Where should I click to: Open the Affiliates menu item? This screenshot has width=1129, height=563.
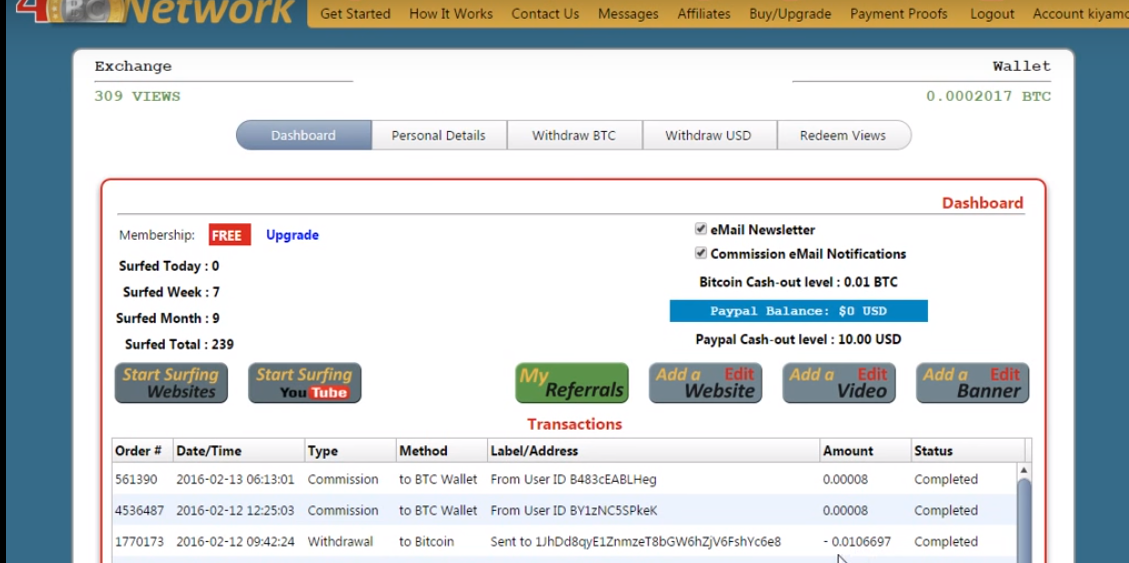point(703,14)
